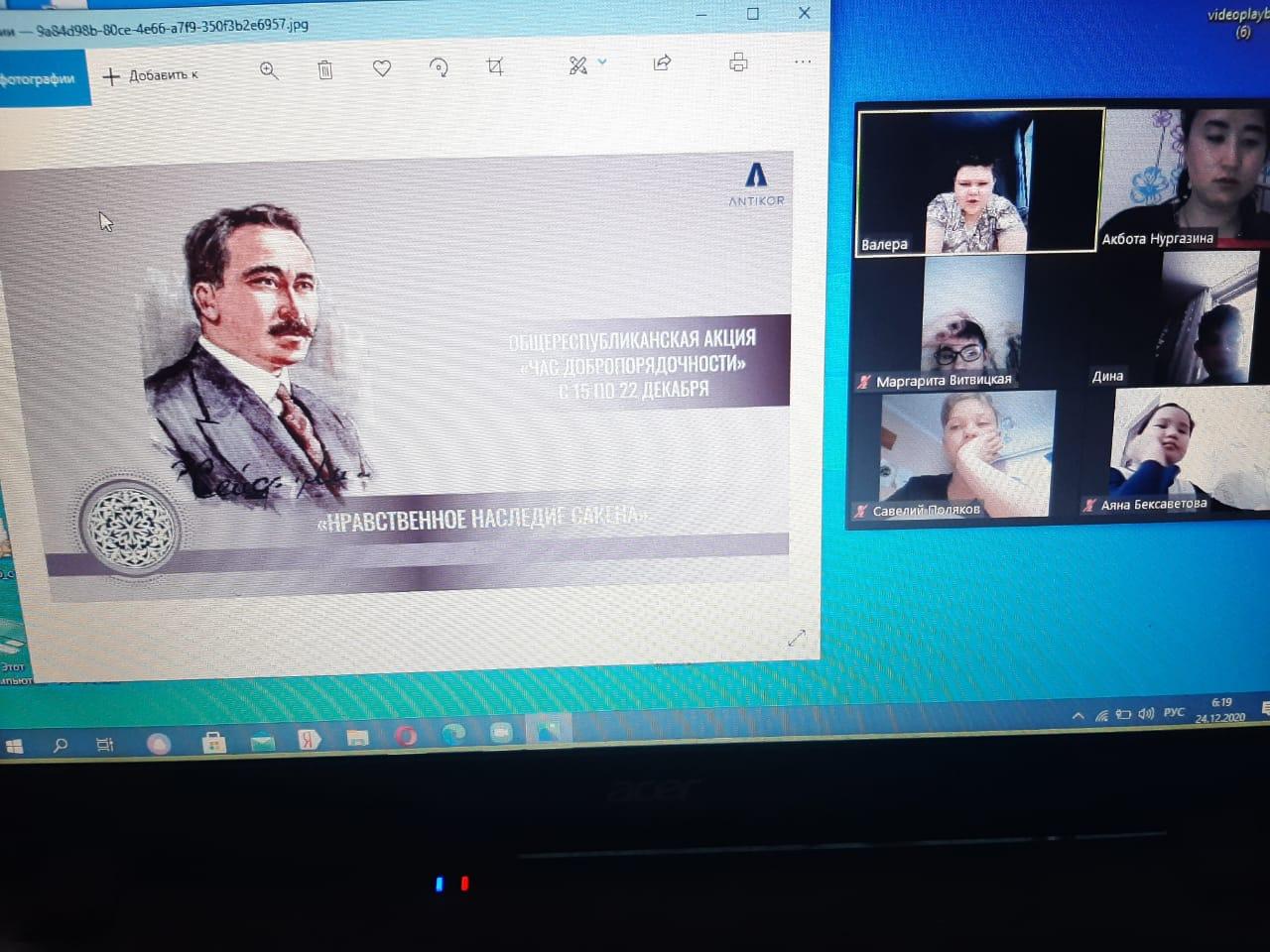1270x952 pixels.
Task: Rotate the image using the rotate icon
Action: point(439,67)
